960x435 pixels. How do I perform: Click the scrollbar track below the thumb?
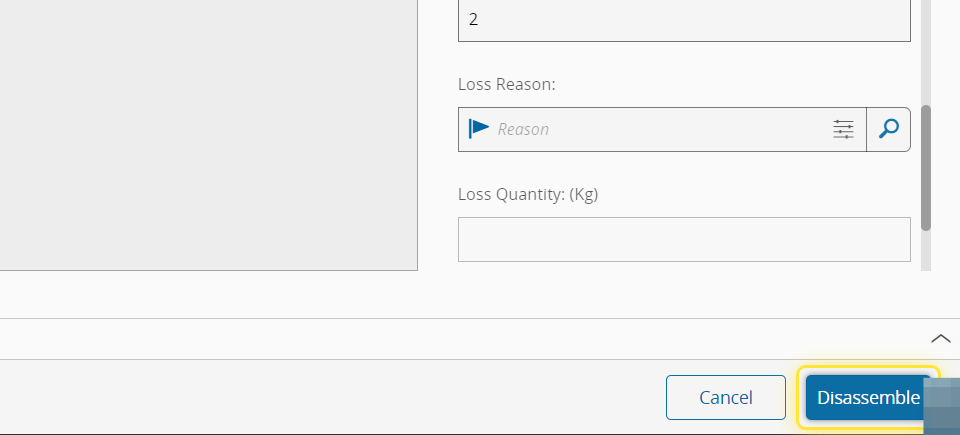(926, 250)
